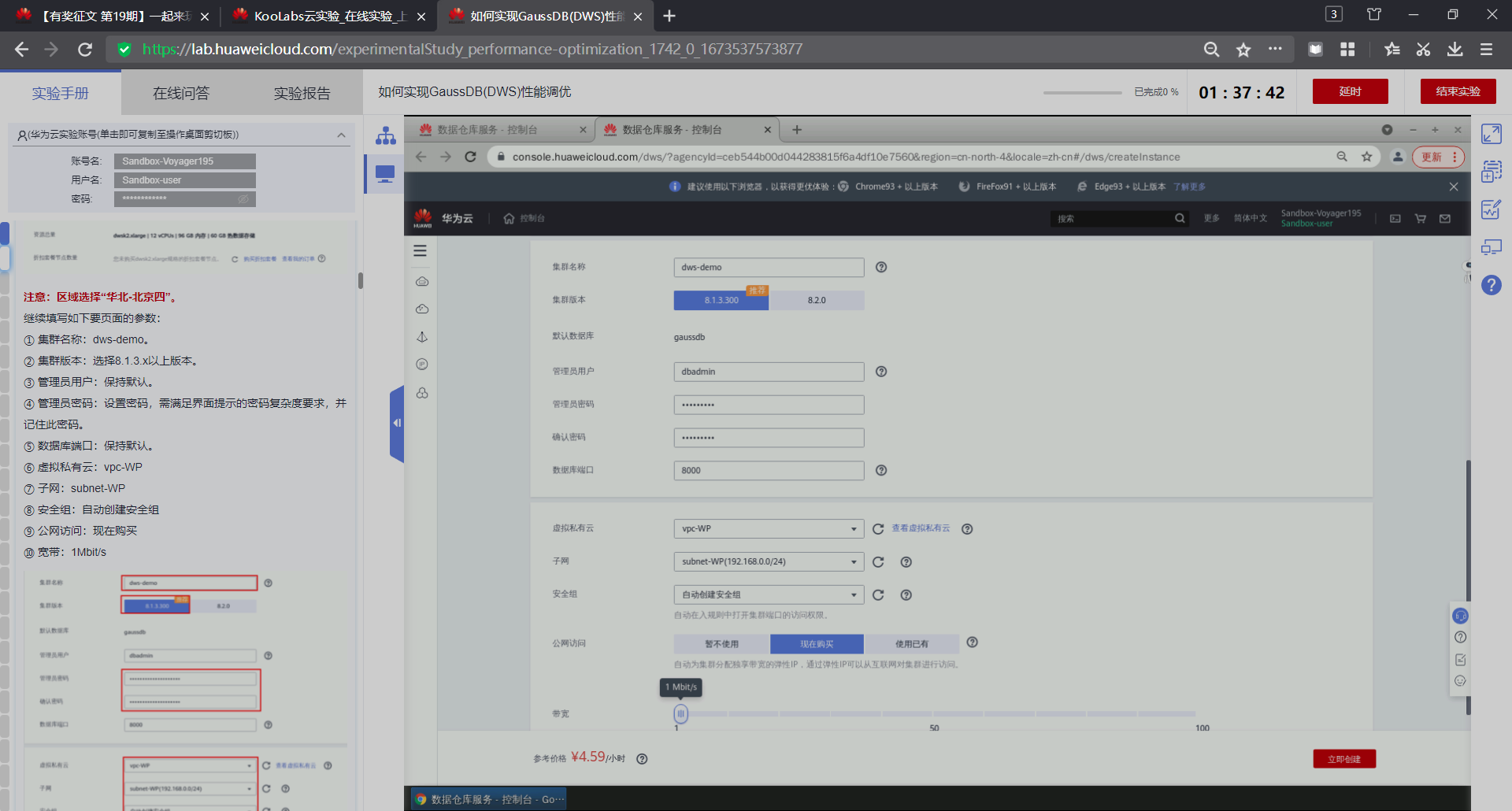Switch to the 在线问答 tab

181,94
